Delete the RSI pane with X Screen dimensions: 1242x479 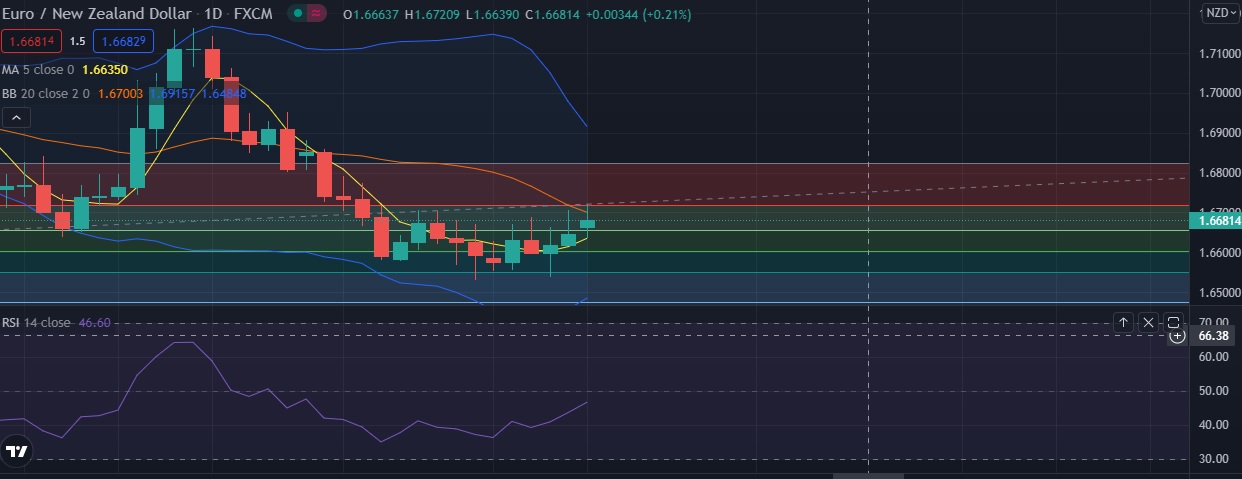[x=1148, y=322]
